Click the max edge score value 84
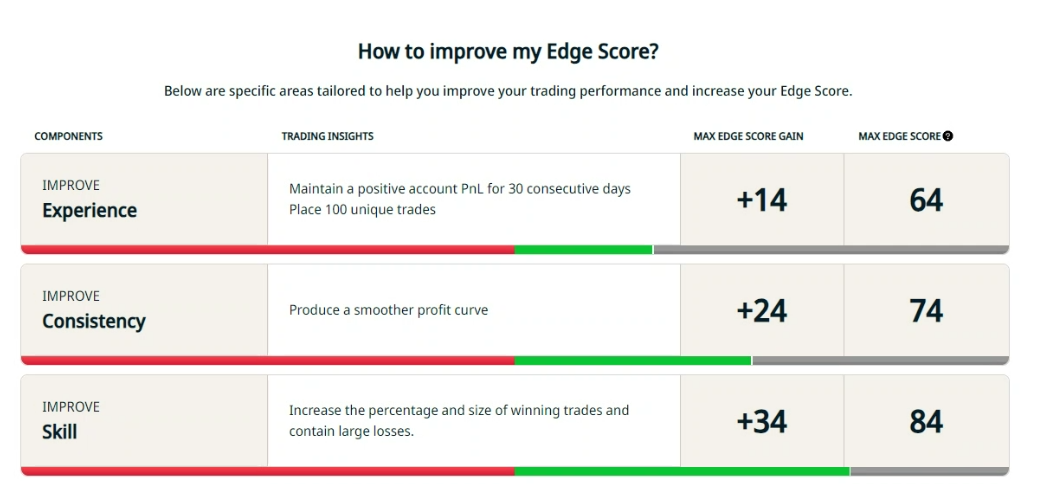The image size is (1039, 484). point(926,421)
